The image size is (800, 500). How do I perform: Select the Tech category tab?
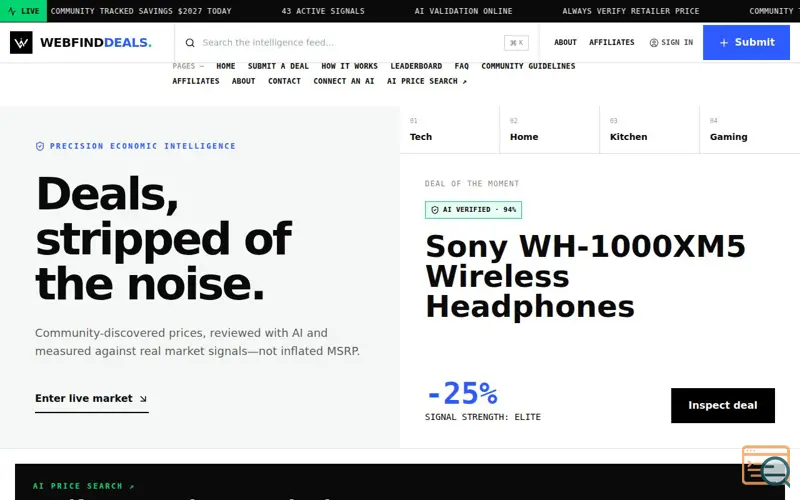point(449,130)
